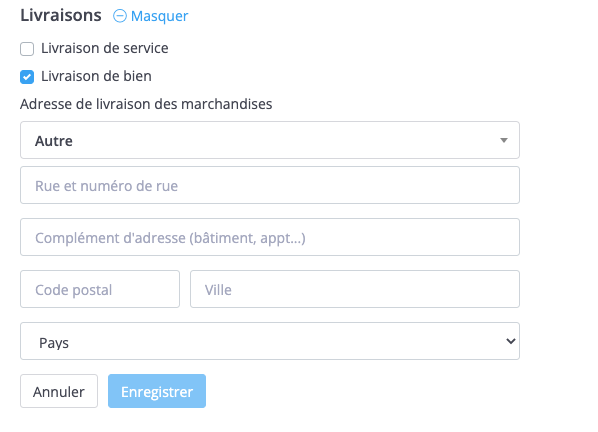Hide the Livraisons section via Masquer link
Screen dimensions: 598x432
coord(159,16)
